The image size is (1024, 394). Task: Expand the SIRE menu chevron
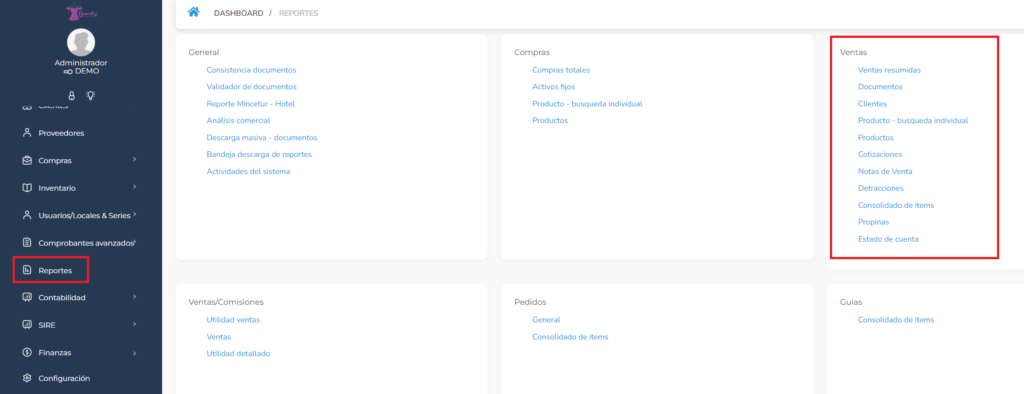134,324
